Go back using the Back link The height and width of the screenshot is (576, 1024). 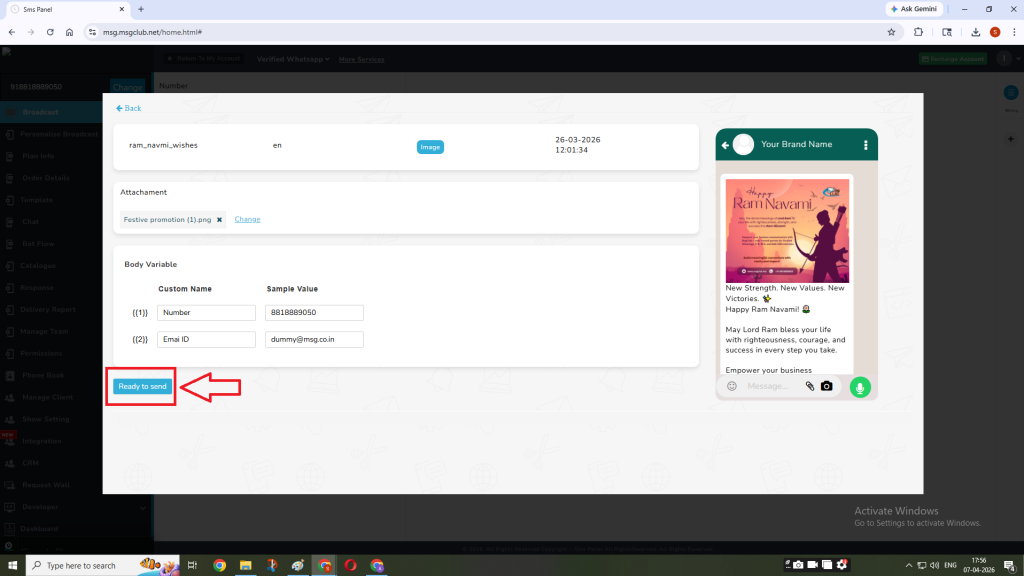pos(128,108)
